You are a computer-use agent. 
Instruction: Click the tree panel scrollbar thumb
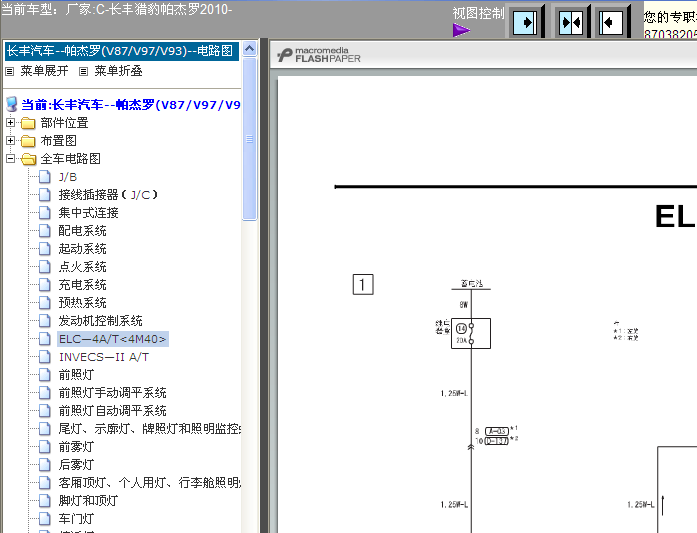tap(249, 139)
